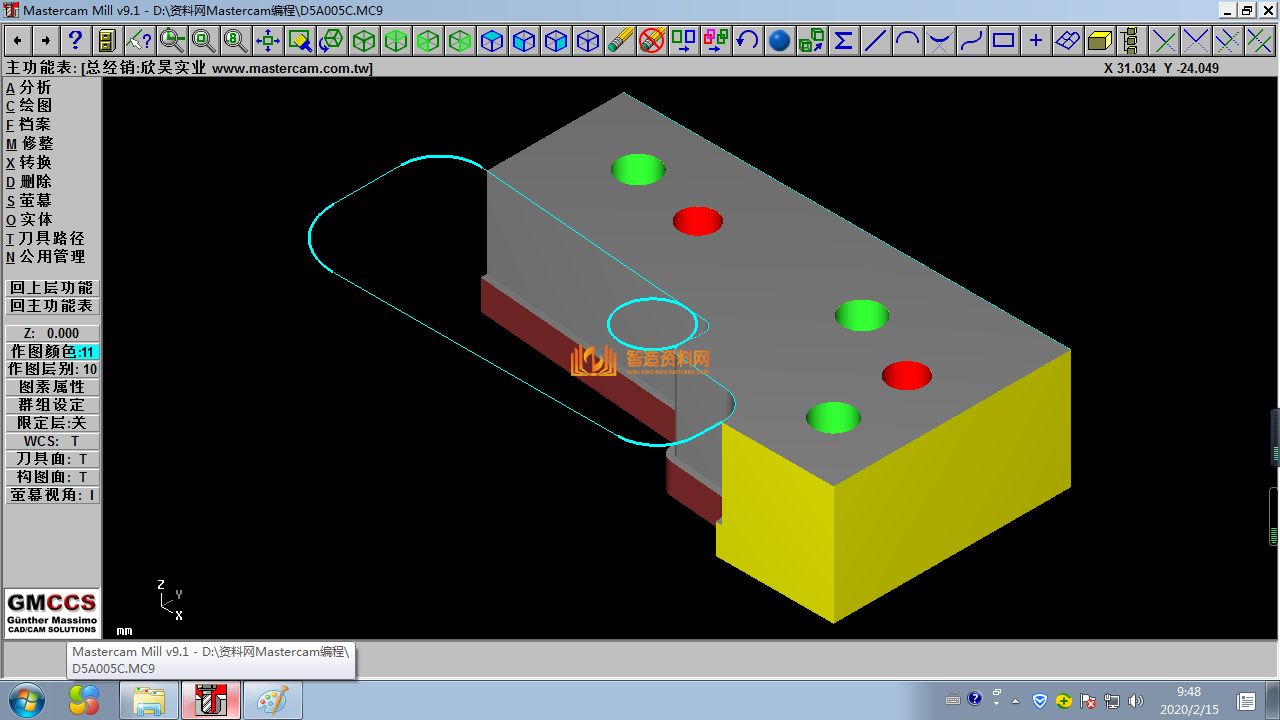The width and height of the screenshot is (1280, 720).
Task: Click the rectangle drawing tool icon
Action: (1003, 41)
